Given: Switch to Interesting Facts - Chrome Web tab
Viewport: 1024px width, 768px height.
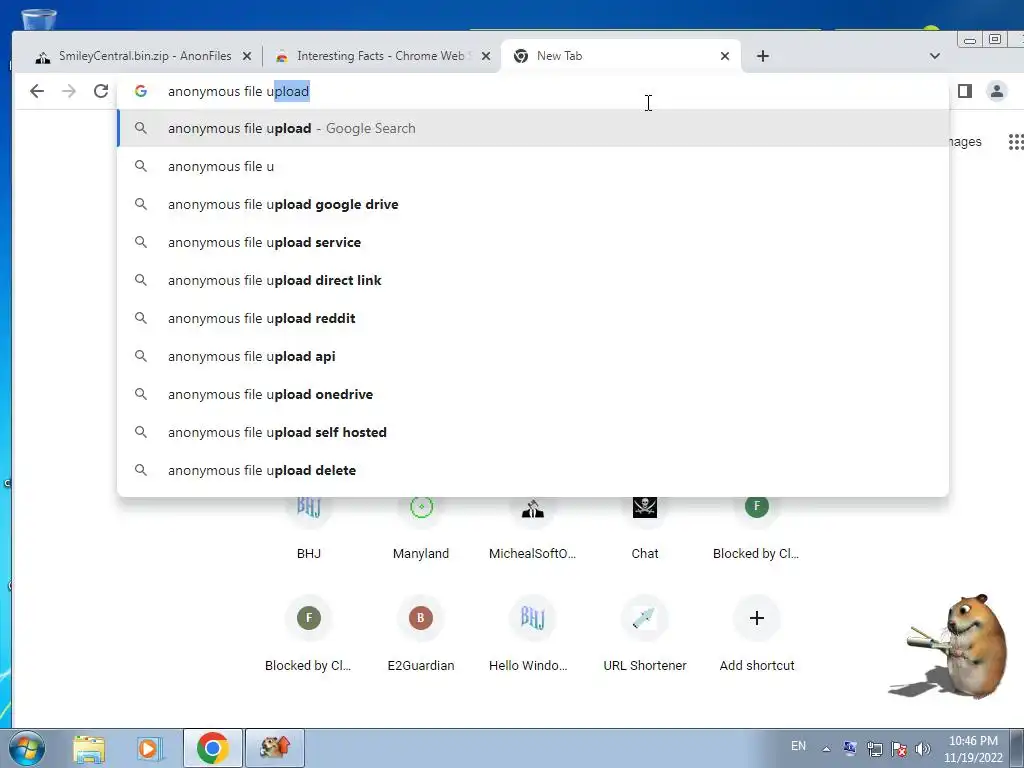Looking at the screenshot, I should (x=381, y=56).
